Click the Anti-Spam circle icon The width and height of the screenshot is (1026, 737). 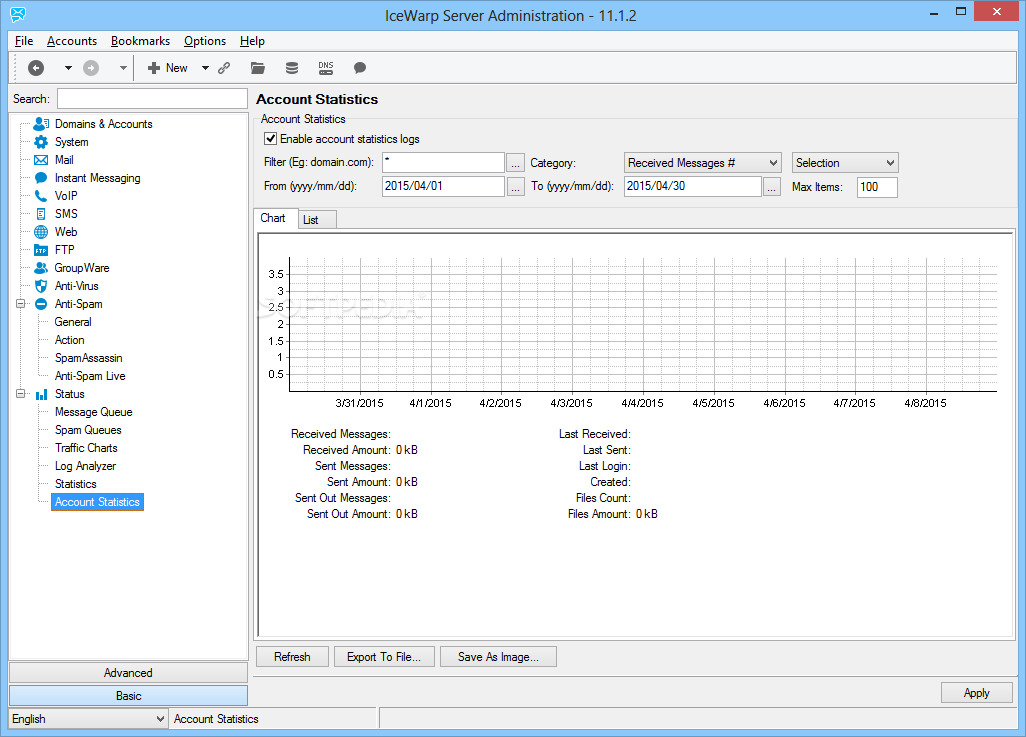coord(41,304)
